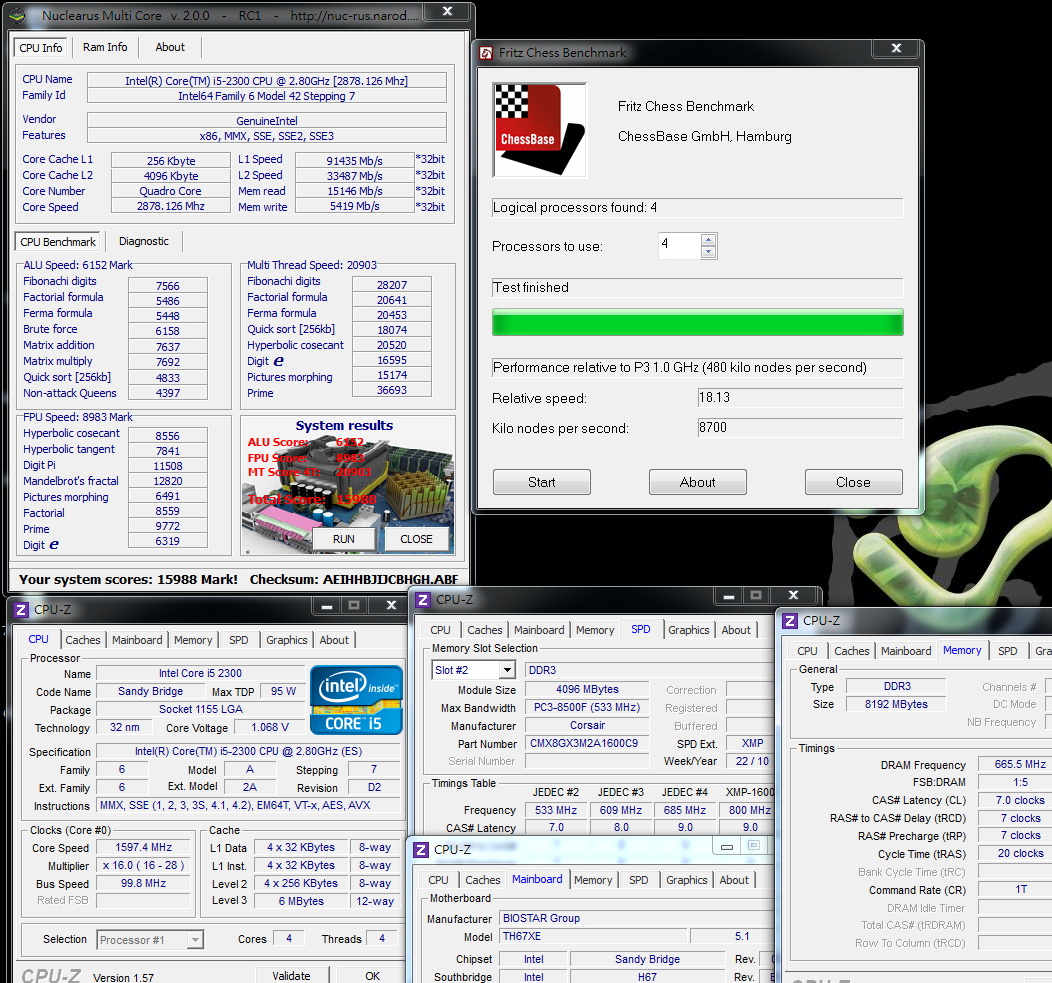
Task: Select Graphics tab in CPU-Z SPD window
Action: pos(688,630)
